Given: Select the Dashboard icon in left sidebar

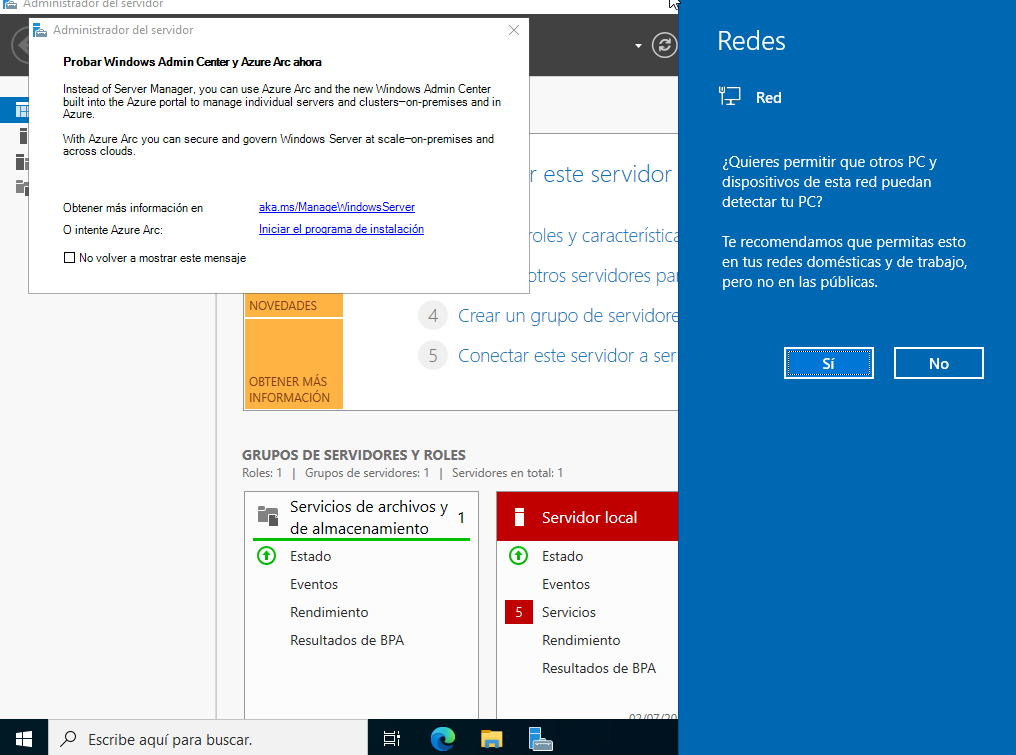Looking at the screenshot, I should [22, 110].
